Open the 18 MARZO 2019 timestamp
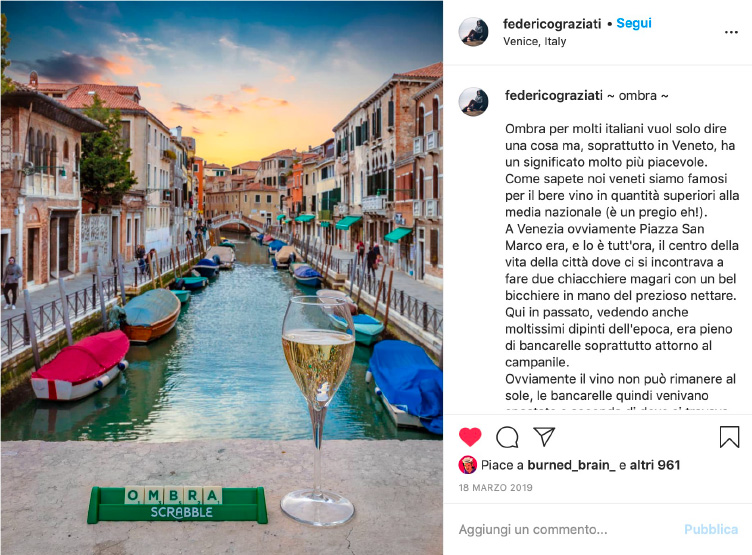752x555 pixels. point(495,487)
